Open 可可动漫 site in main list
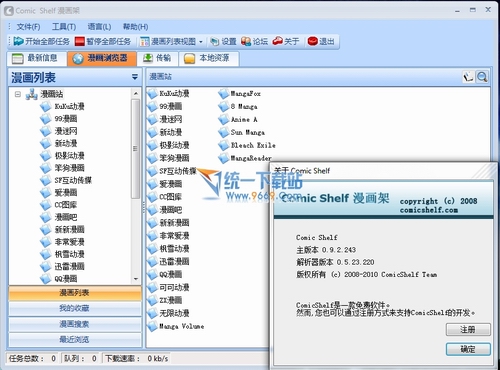Image resolution: width=500 pixels, height=370 pixels. coord(168,287)
